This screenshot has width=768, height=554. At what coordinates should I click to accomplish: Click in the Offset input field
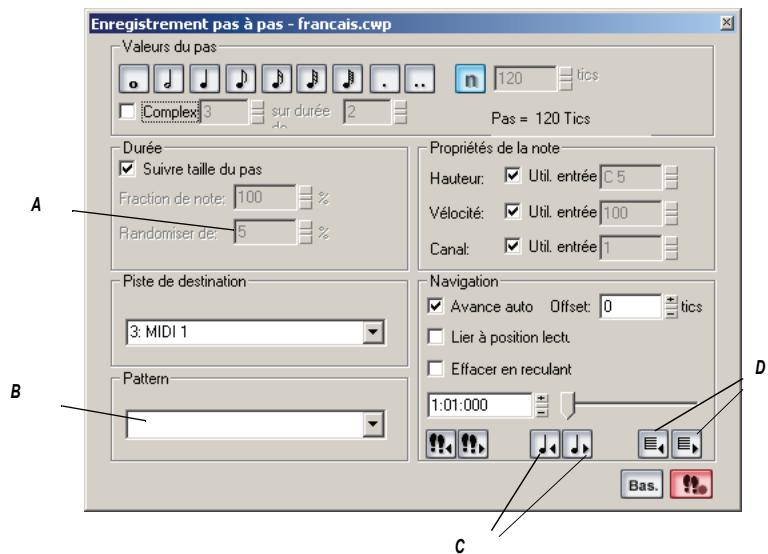(631, 307)
